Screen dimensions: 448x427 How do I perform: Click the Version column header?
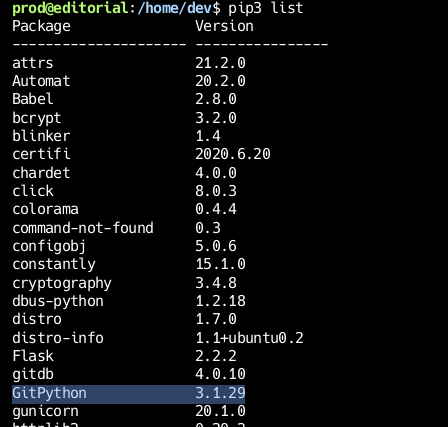pos(224,26)
